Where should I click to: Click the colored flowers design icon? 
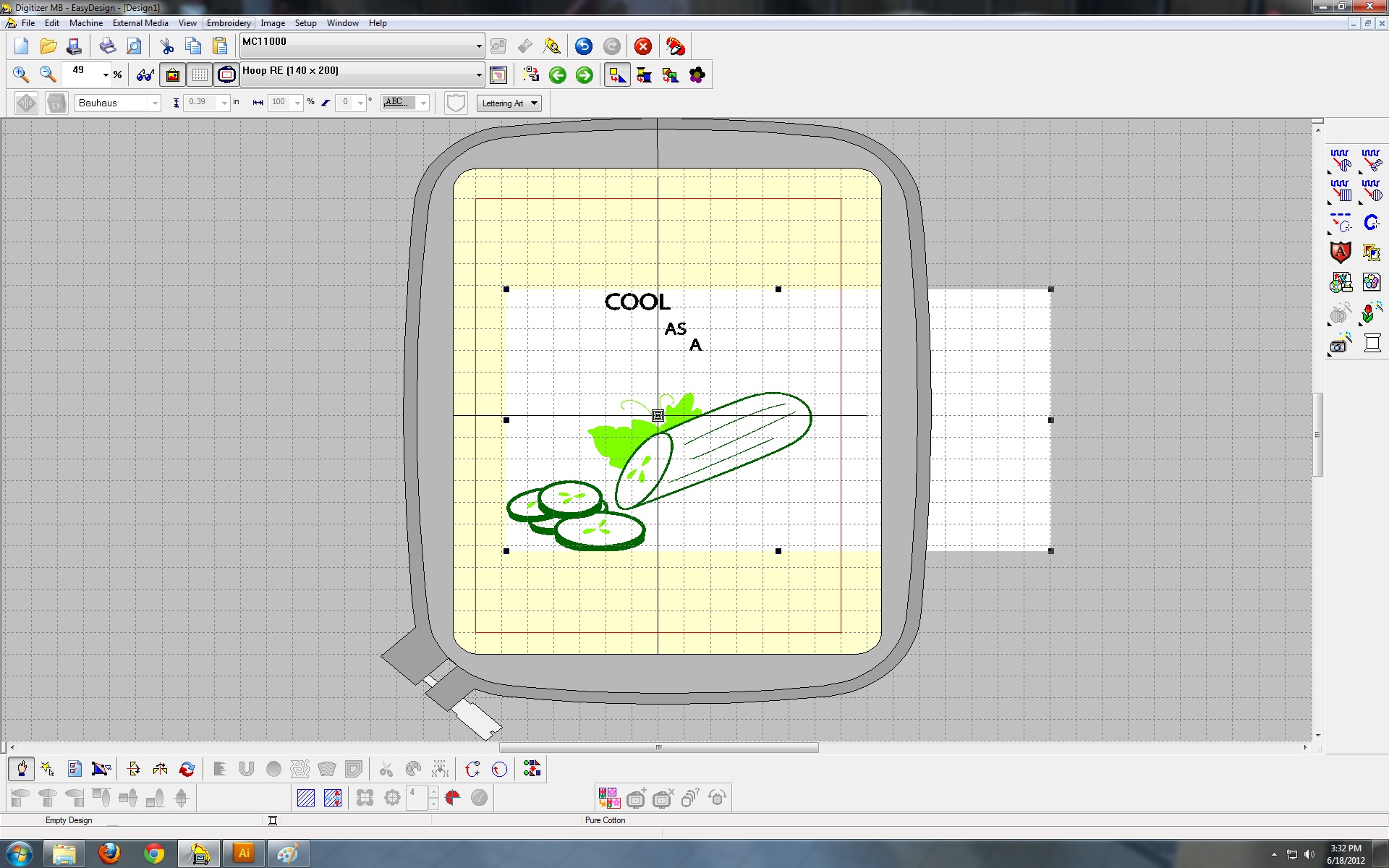(x=609, y=798)
